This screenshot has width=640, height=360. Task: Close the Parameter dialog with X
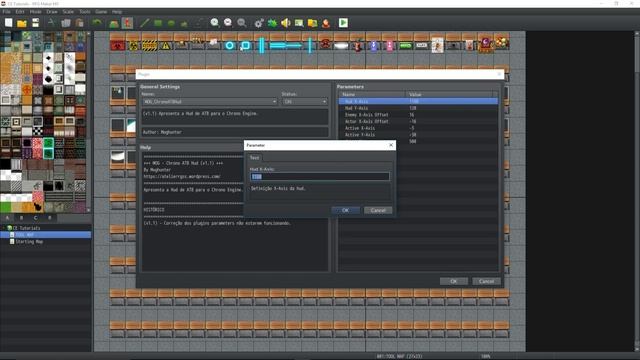[391, 145]
